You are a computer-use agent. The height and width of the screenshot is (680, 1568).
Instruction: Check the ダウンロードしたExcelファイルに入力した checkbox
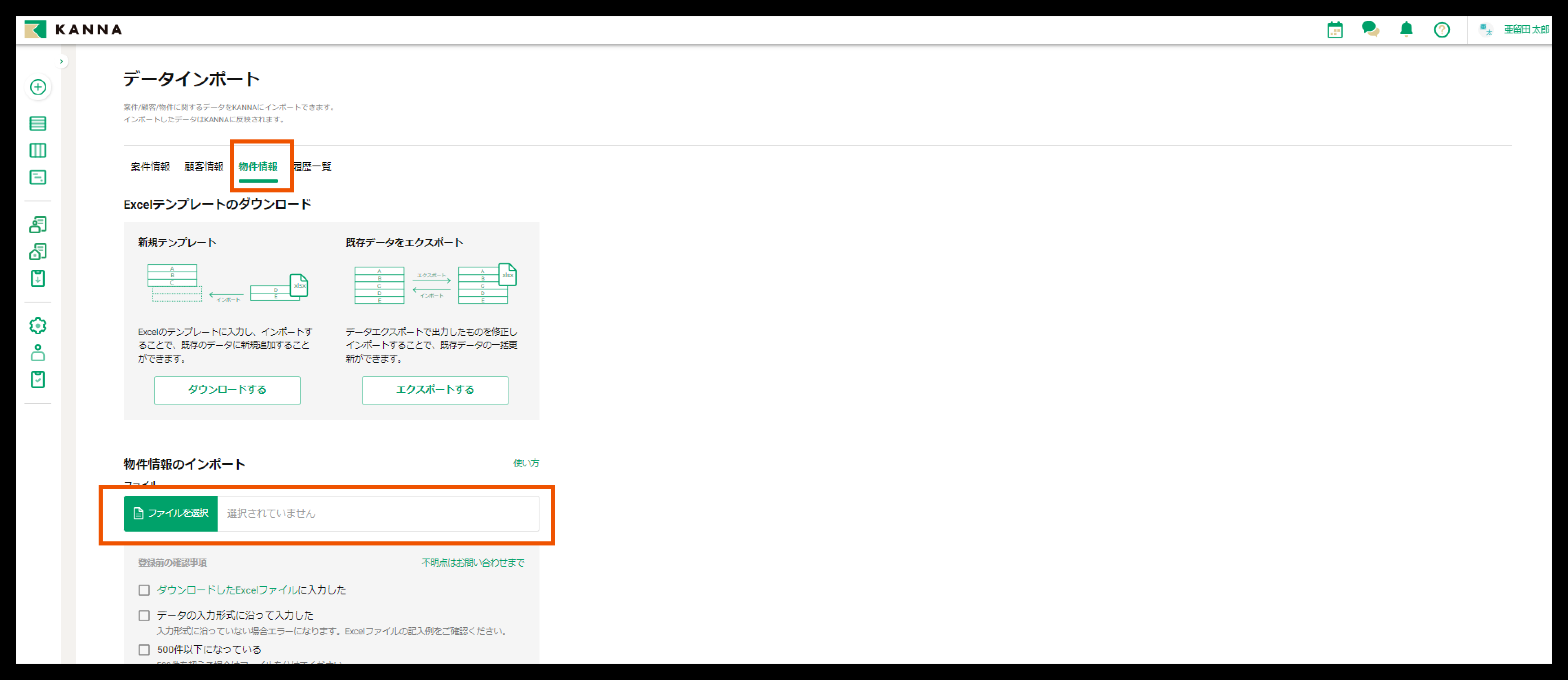[144, 590]
